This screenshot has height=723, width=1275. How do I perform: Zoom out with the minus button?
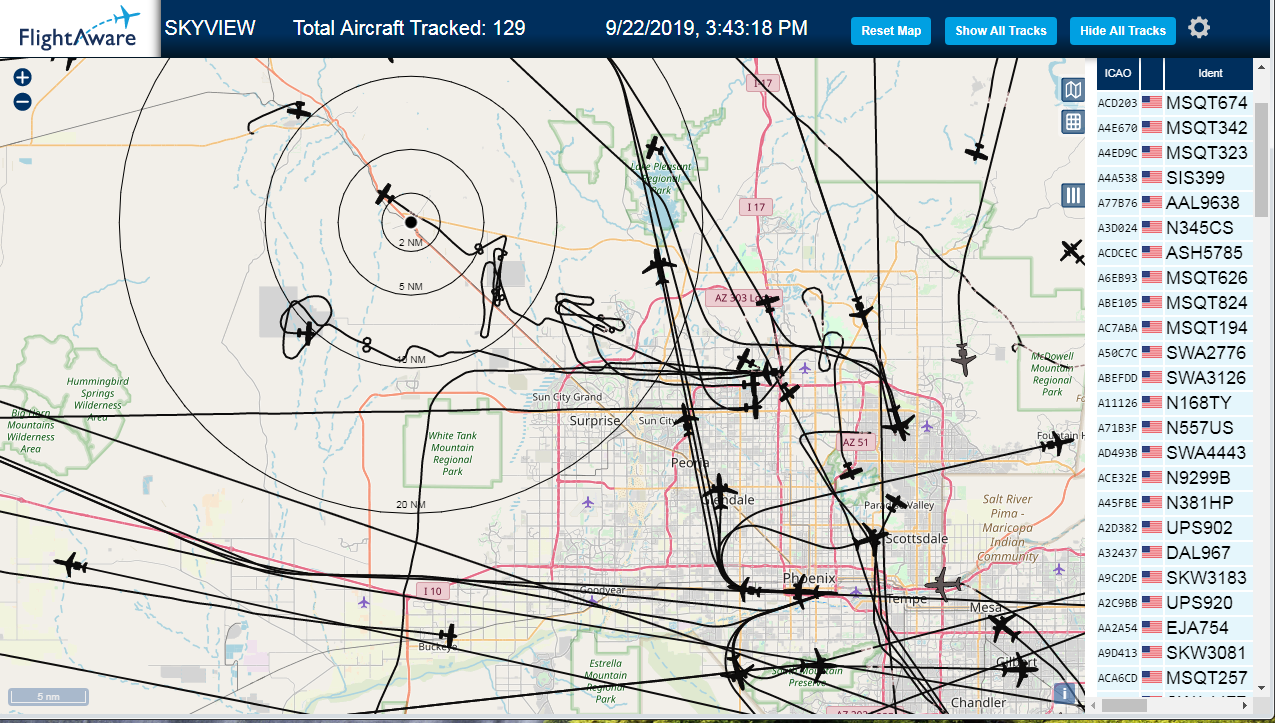click(x=23, y=102)
